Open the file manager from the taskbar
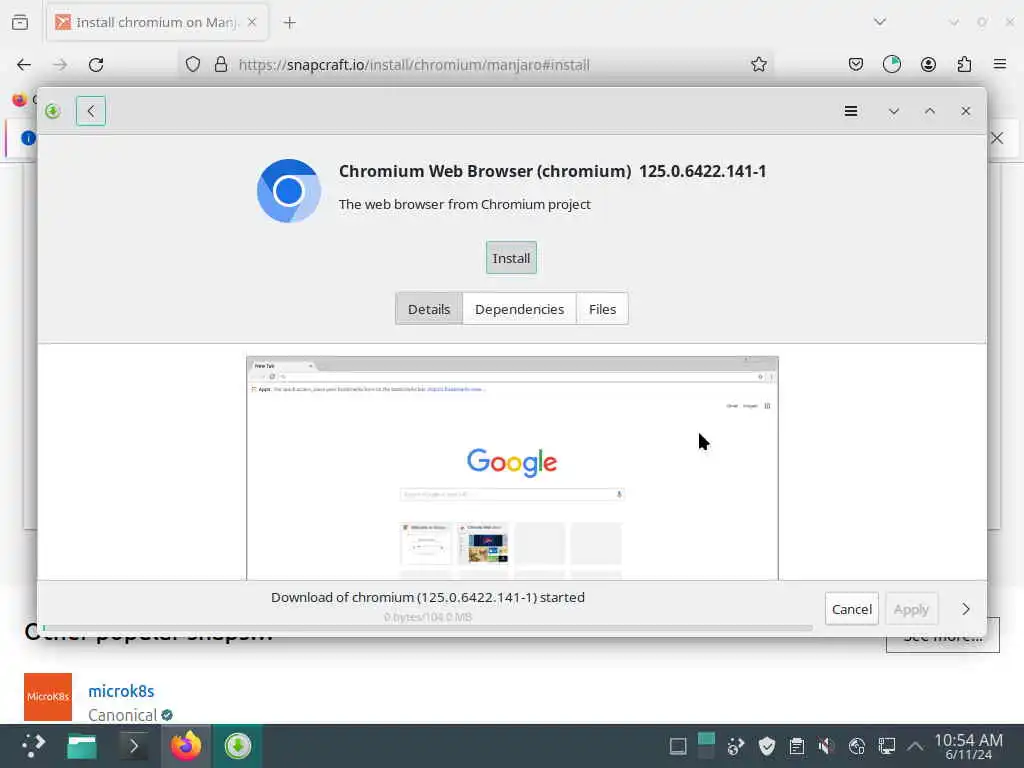Viewport: 1024px width, 768px height. (x=82, y=746)
